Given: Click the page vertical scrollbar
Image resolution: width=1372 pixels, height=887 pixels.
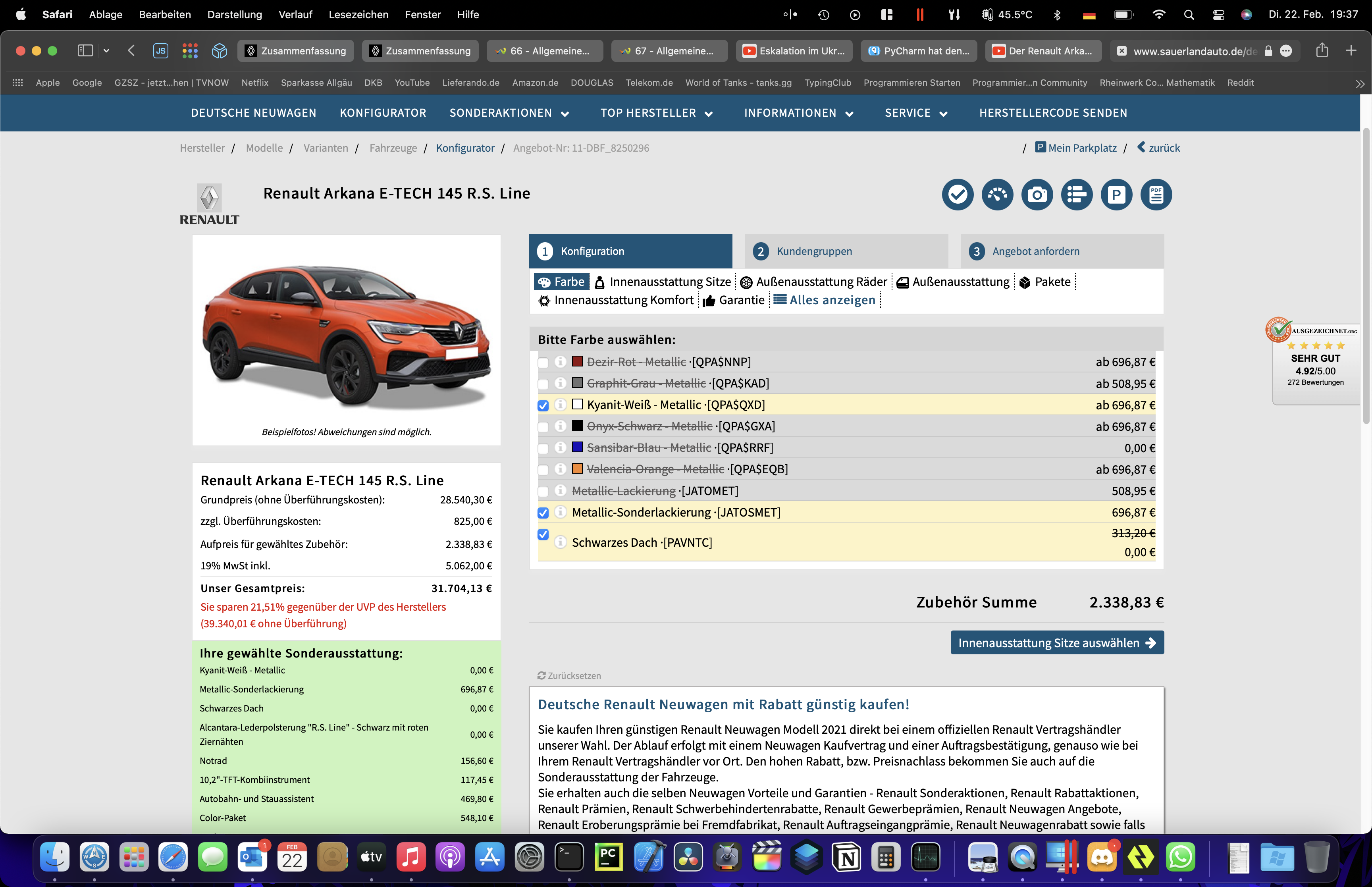Looking at the screenshot, I should click(x=1366, y=276).
